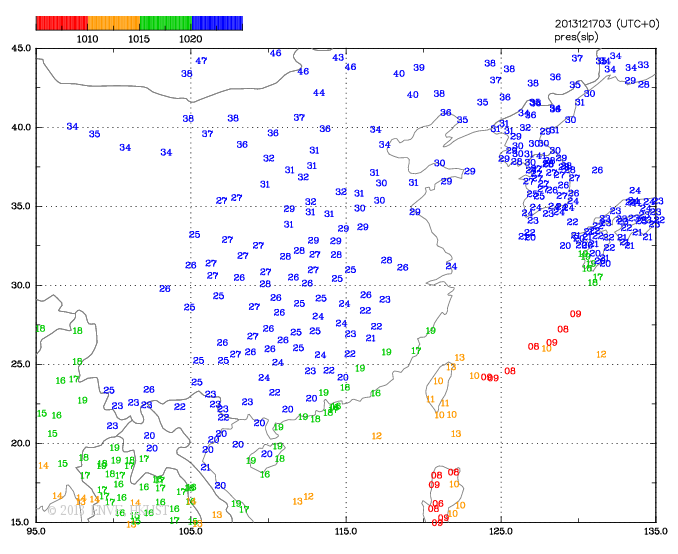
Task: Select the 1015 legend label
Action: click(x=139, y=39)
